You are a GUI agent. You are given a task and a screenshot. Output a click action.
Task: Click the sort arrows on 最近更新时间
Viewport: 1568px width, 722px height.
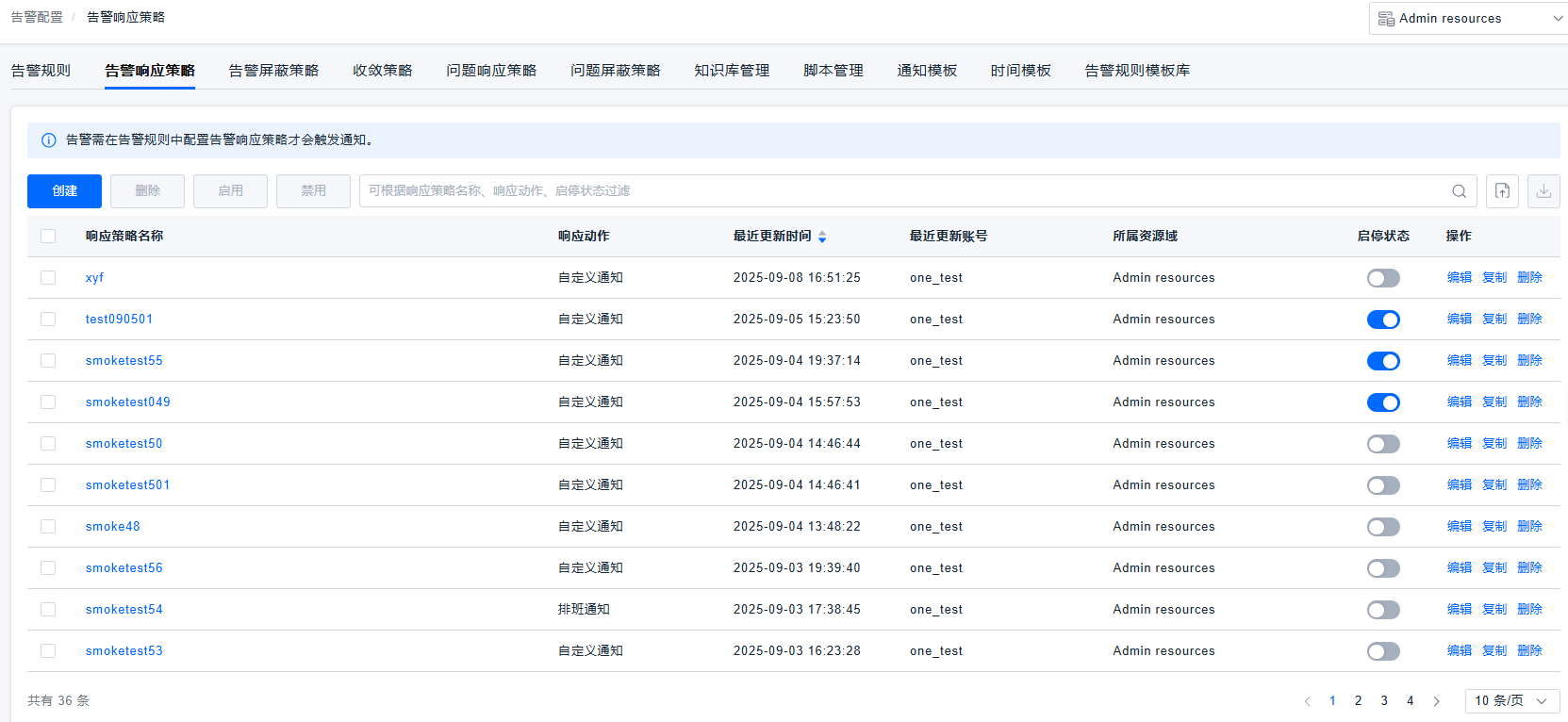(x=822, y=237)
